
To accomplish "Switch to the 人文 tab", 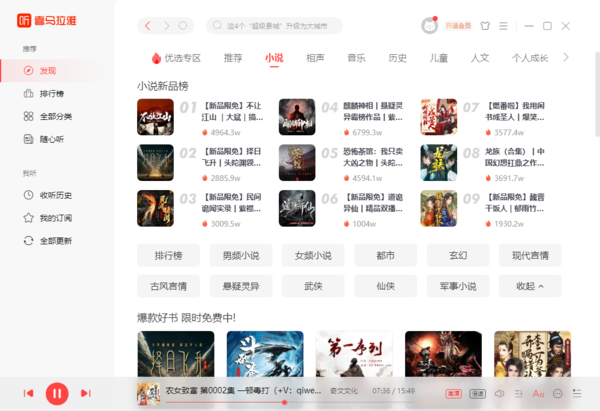I will pyautogui.click(x=480, y=58).
